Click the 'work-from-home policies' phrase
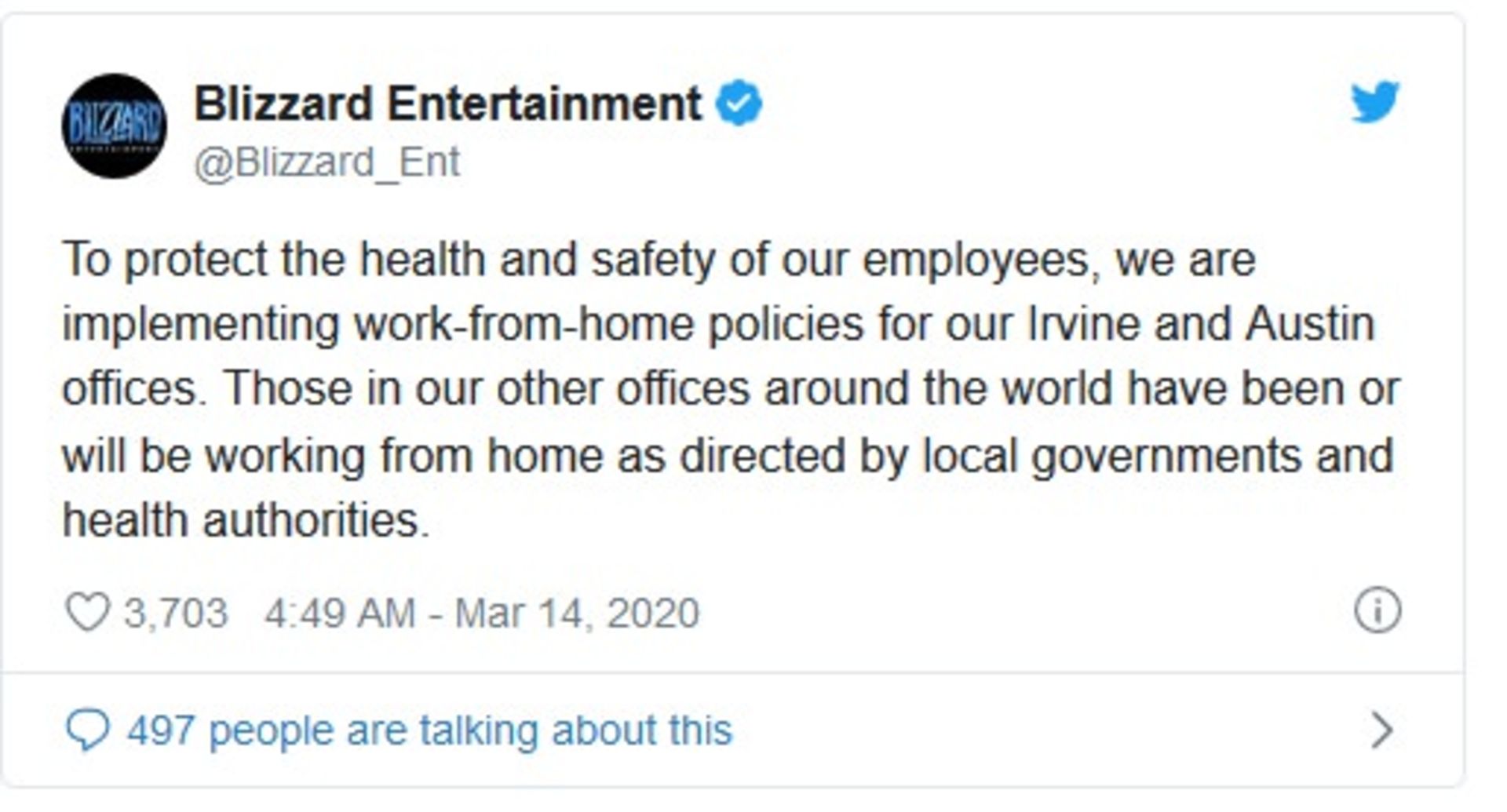 pyautogui.click(x=608, y=325)
